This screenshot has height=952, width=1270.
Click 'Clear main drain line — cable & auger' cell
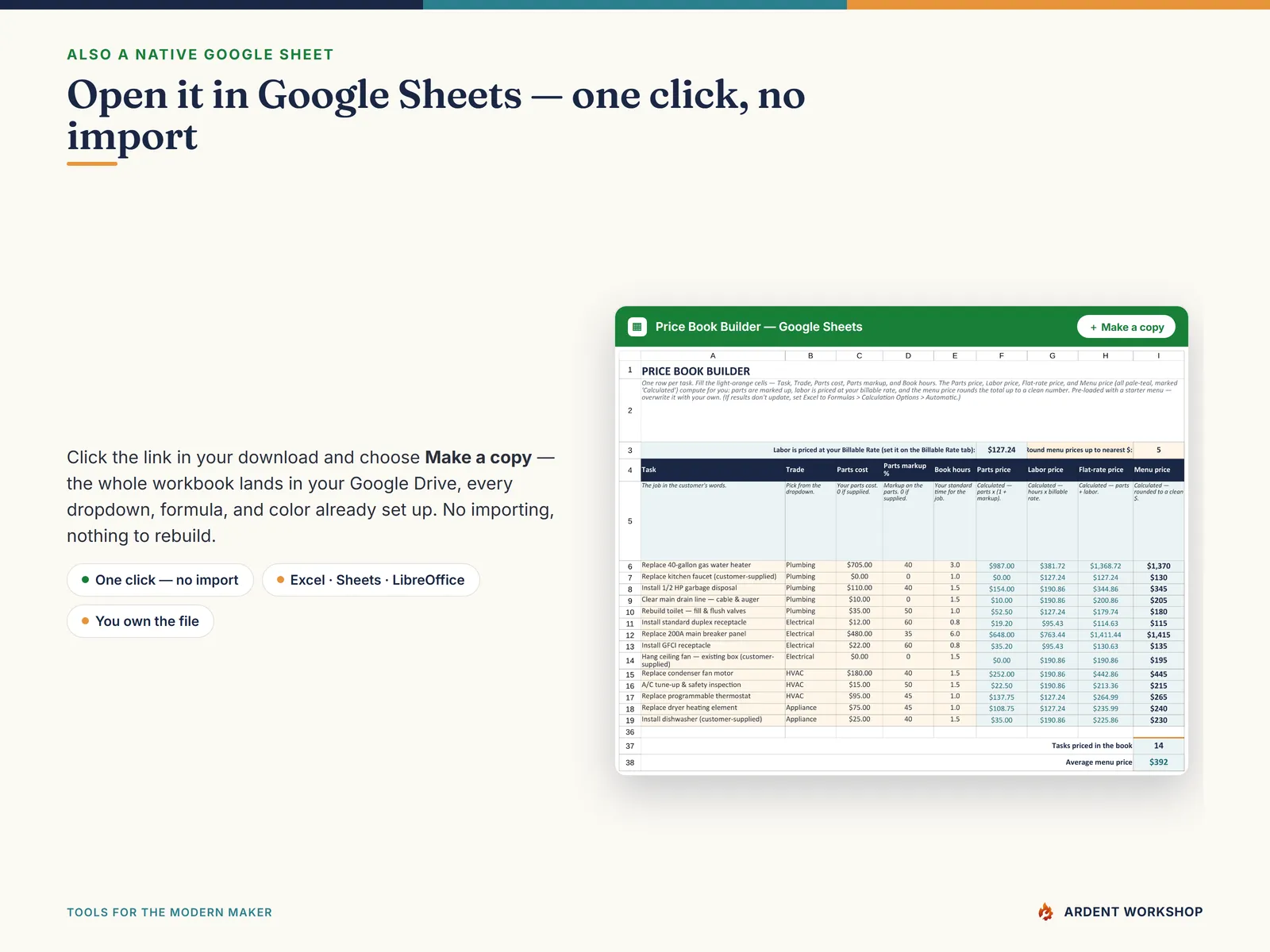(x=713, y=600)
